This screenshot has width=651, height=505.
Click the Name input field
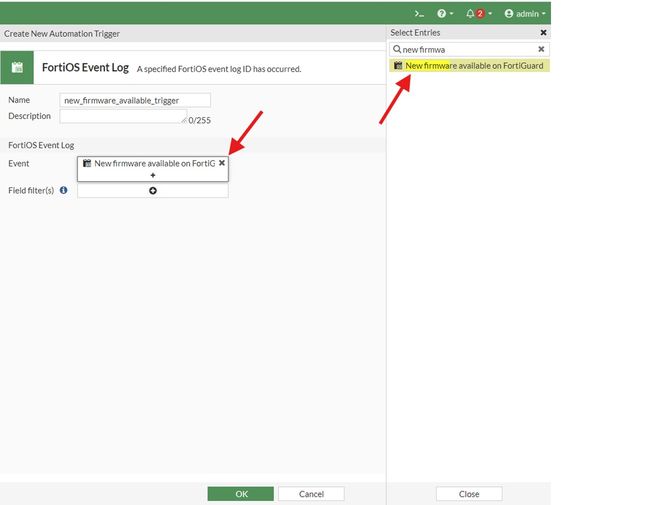click(x=135, y=100)
